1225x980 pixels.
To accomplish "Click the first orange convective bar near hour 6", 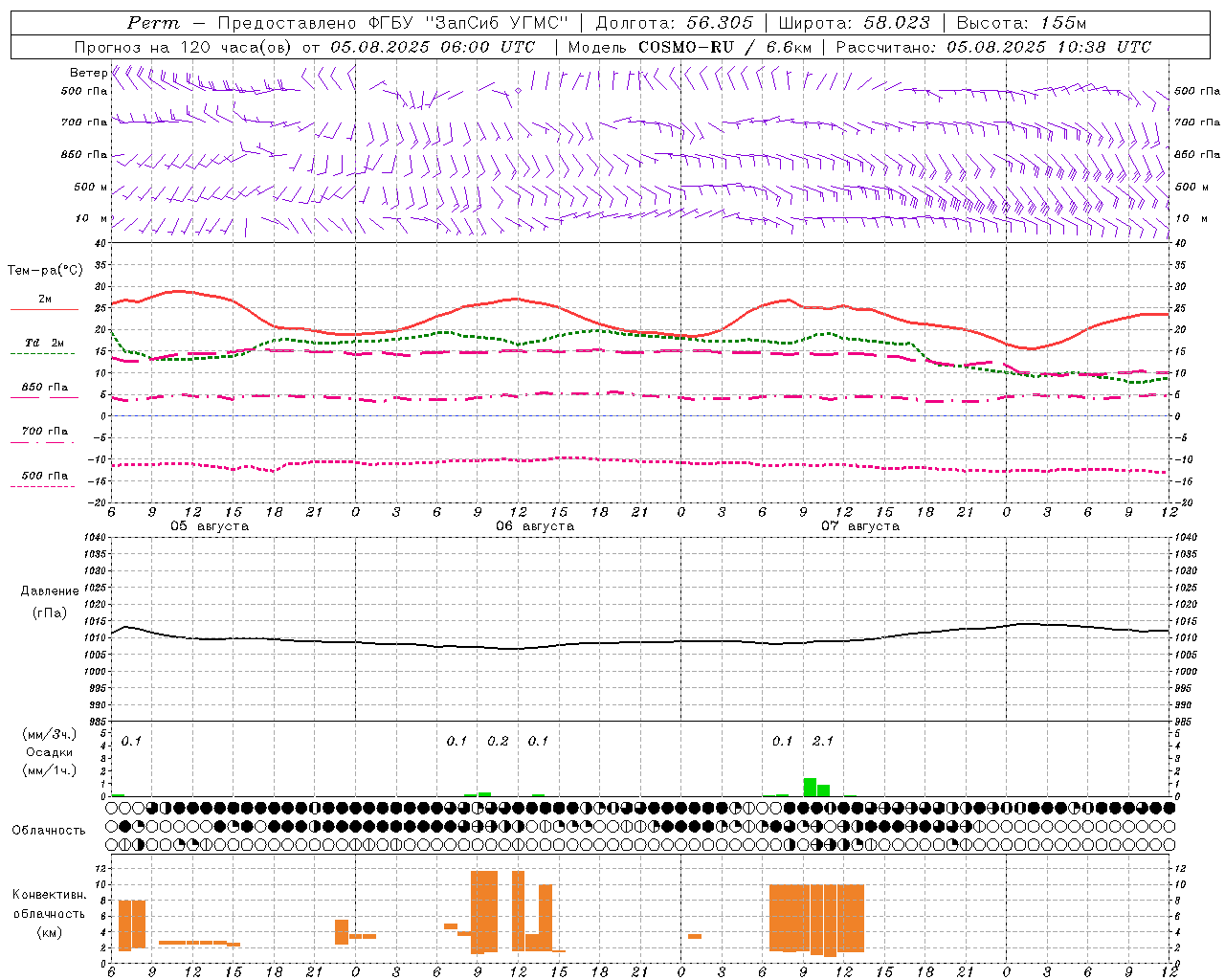I will tap(124, 925).
